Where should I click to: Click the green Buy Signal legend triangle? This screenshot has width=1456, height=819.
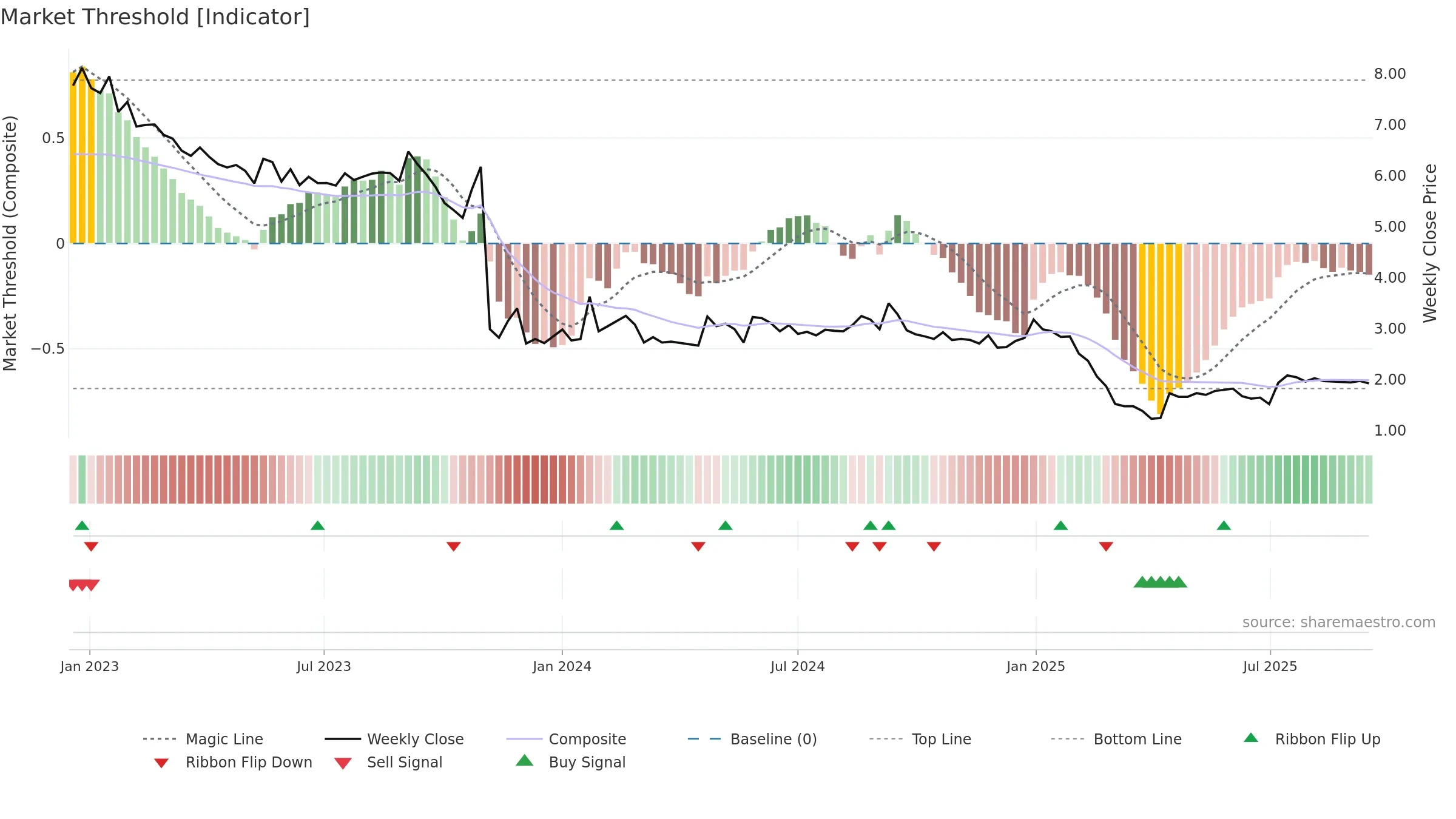tap(524, 760)
